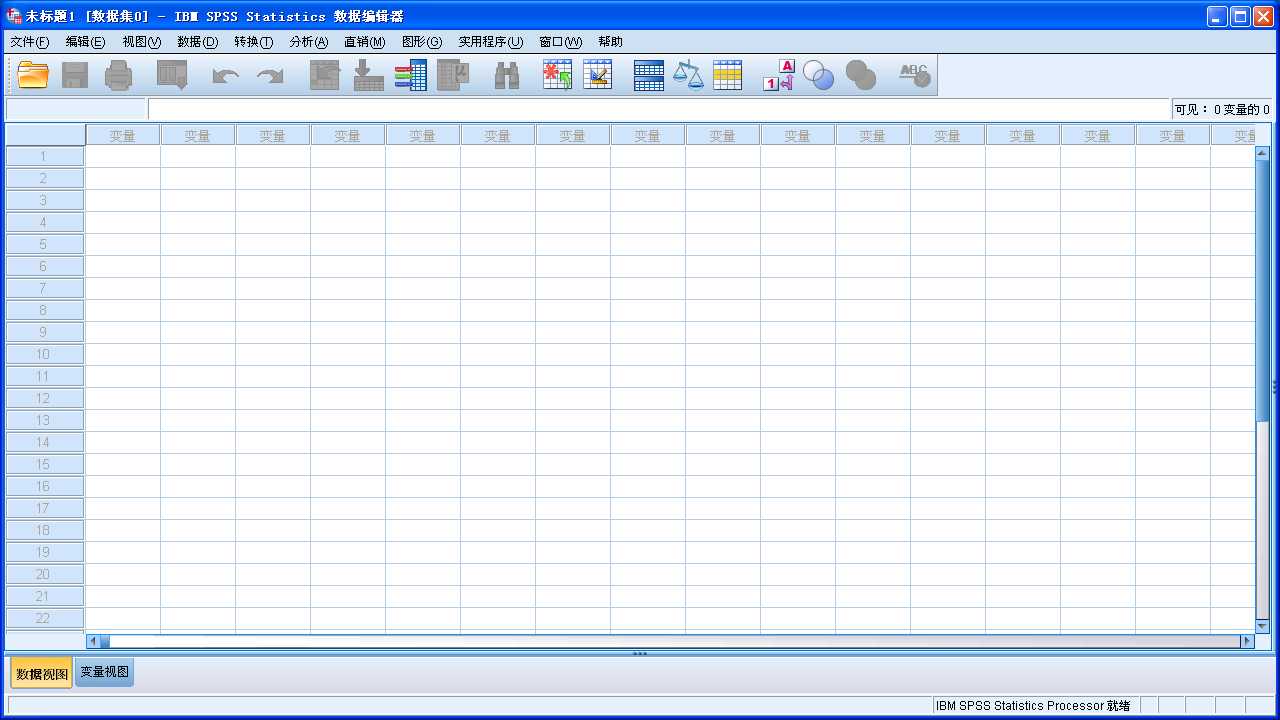Open the 窗口(W) menu
The image size is (1280, 720).
(x=560, y=42)
